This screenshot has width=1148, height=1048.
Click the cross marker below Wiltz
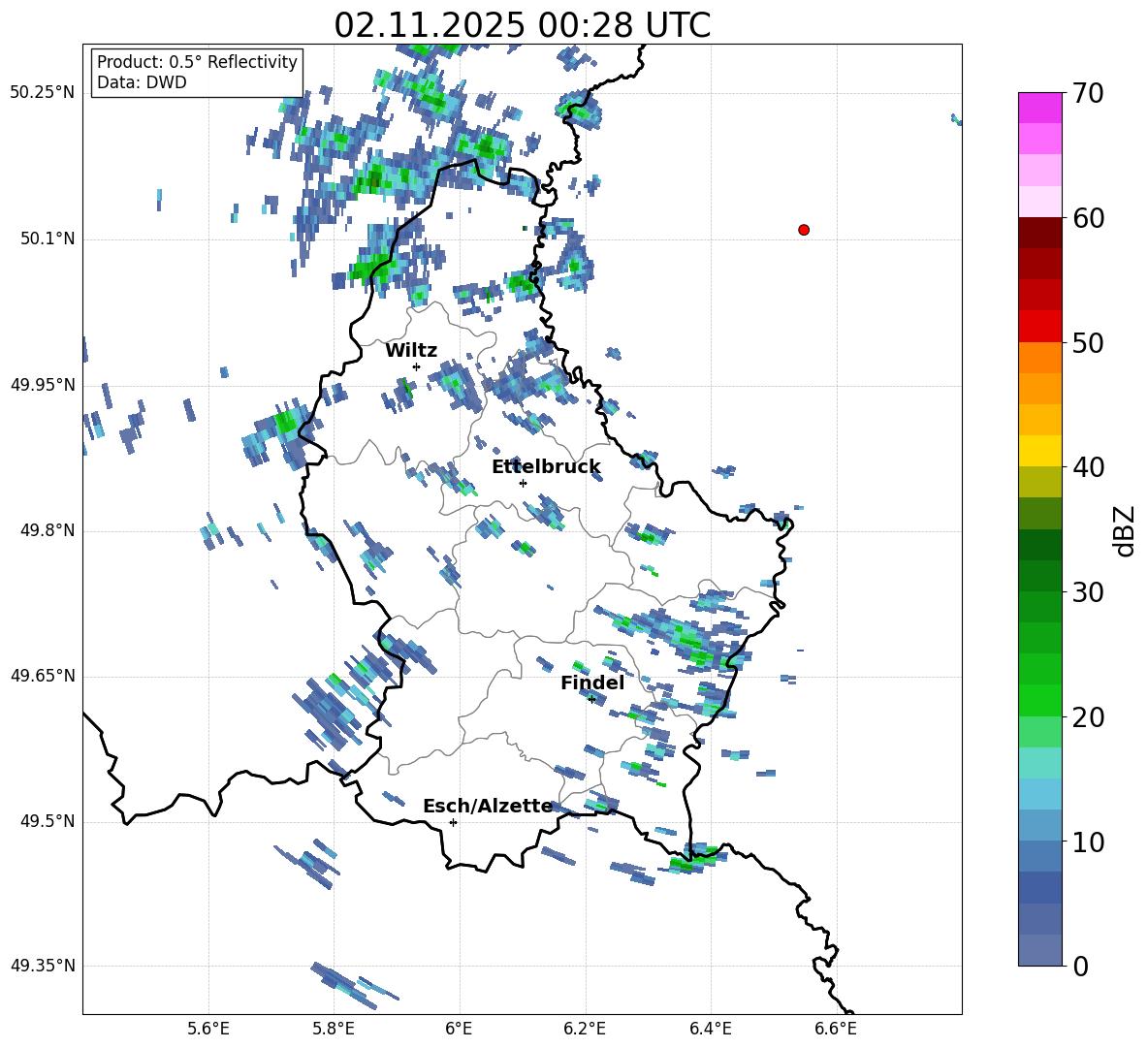[x=416, y=366]
